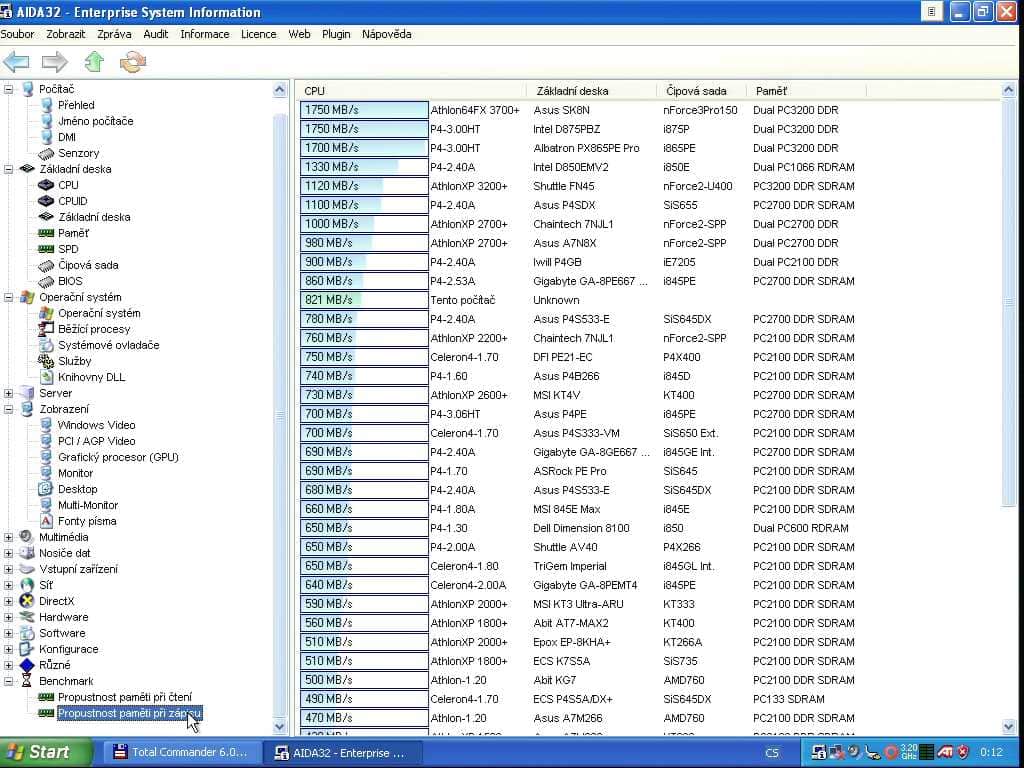Screen dimensions: 1024x768
Task: Click the Služby gears icon
Action: (46, 361)
